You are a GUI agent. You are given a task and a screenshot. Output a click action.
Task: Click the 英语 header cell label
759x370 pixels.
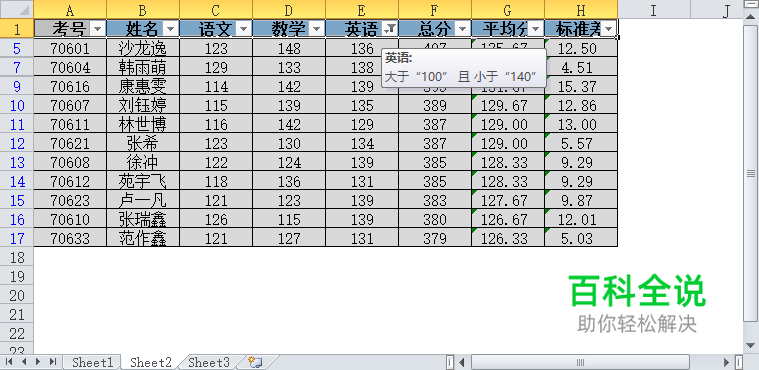361,29
